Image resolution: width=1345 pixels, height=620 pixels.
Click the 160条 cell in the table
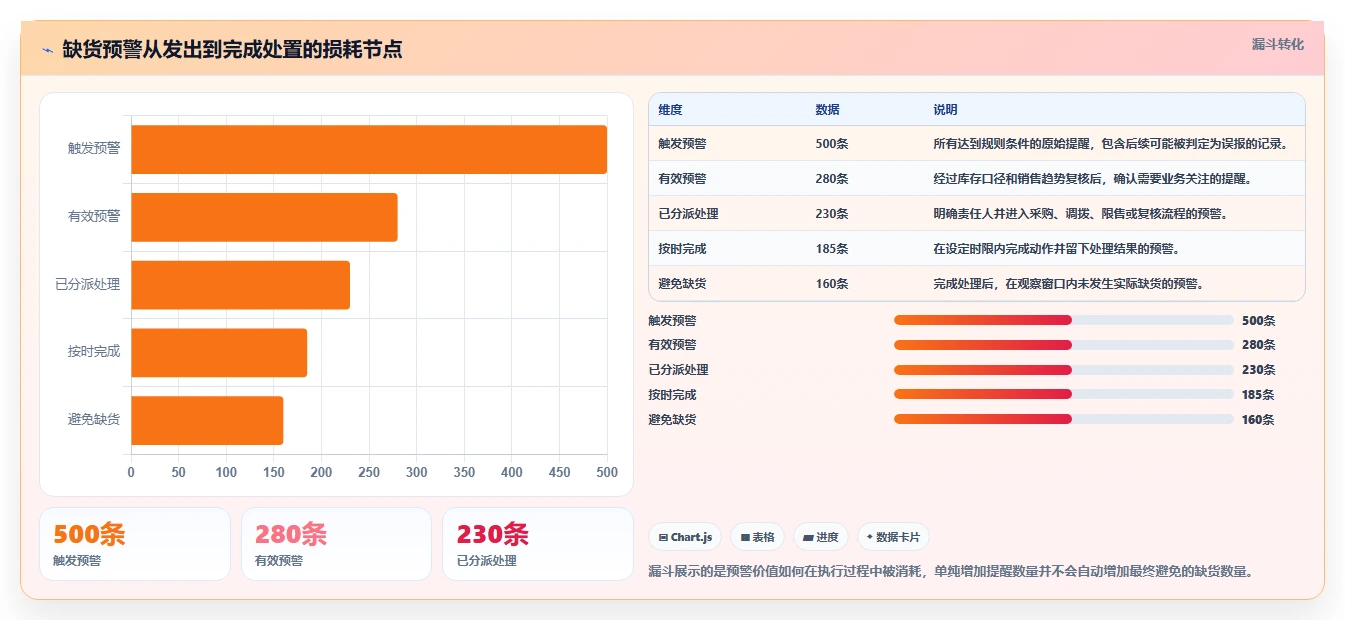click(x=832, y=284)
